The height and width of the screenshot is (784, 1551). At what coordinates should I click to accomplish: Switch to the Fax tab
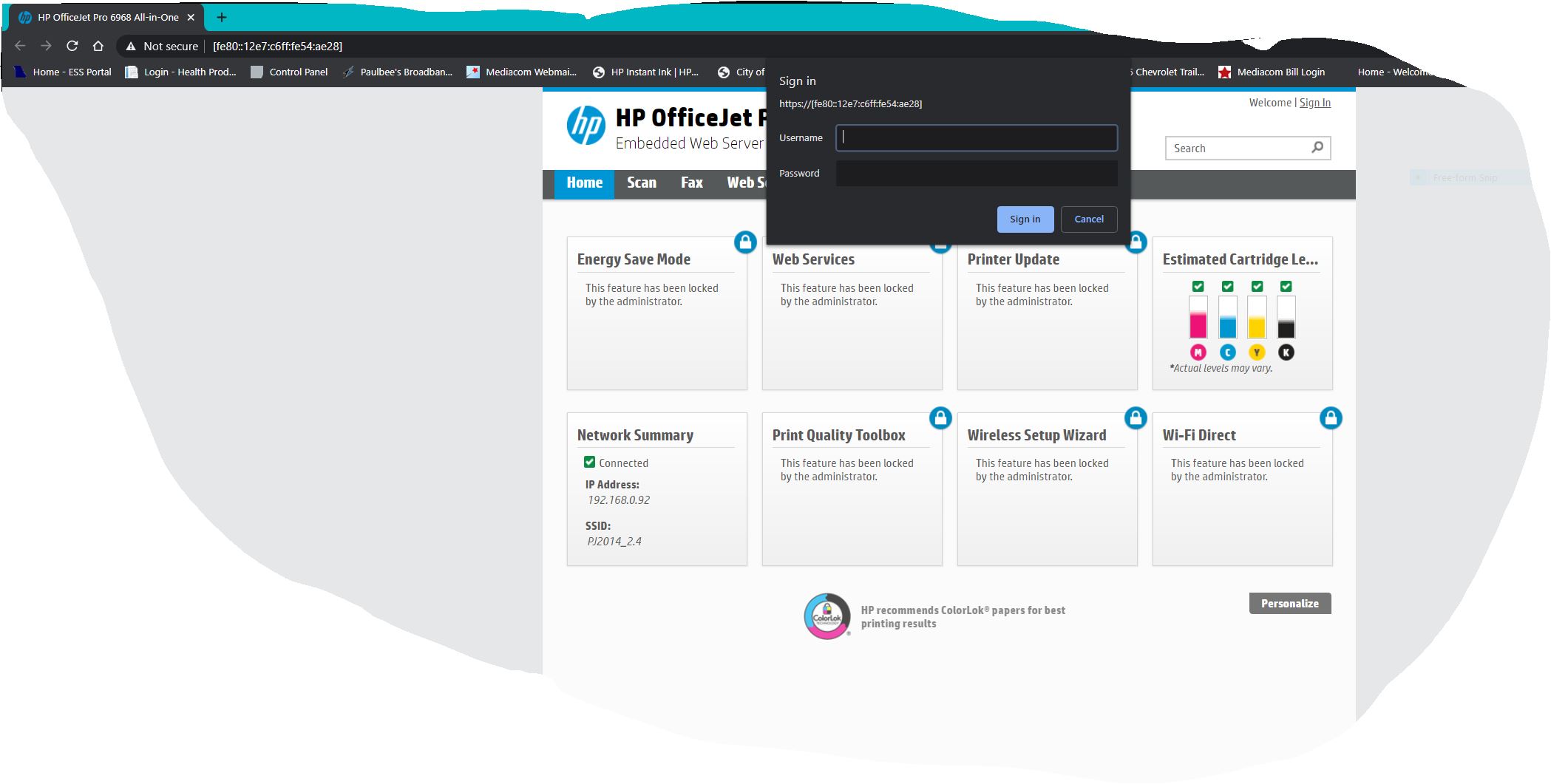692,183
